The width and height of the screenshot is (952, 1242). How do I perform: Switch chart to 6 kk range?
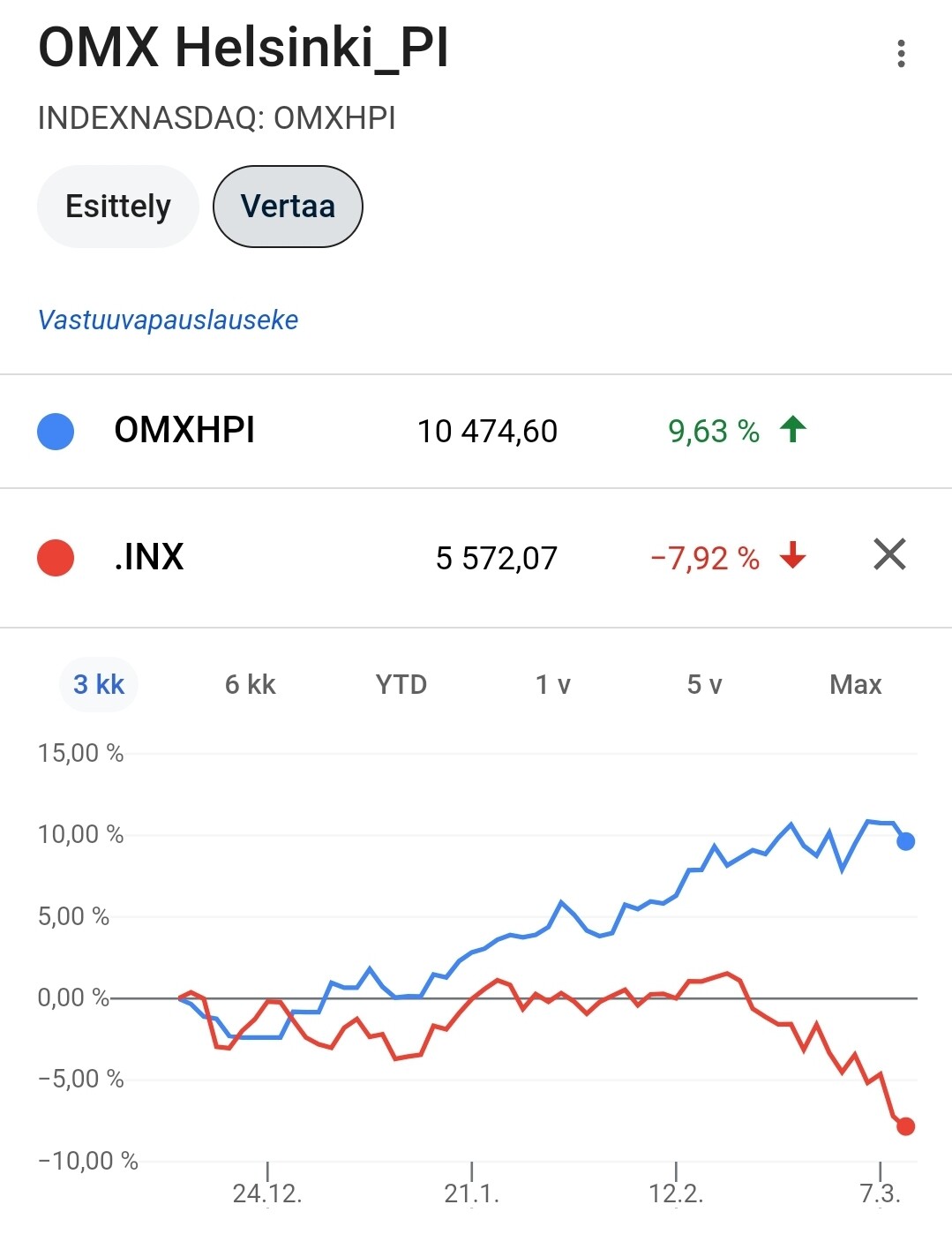click(251, 684)
